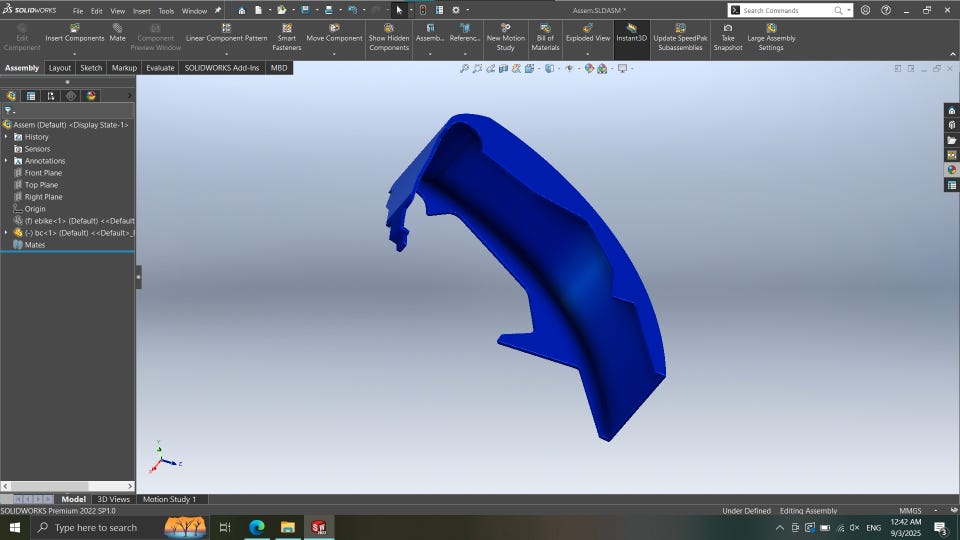Click the Smart Fasteners tool
This screenshot has height=540, width=960.
click(x=286, y=38)
